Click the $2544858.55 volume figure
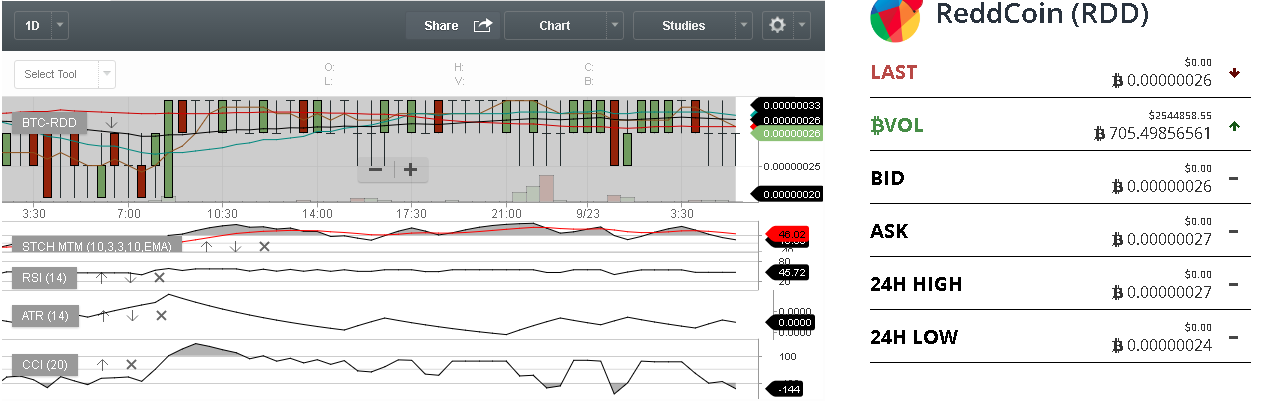Image resolution: width=1265 pixels, height=403 pixels. [1180, 115]
